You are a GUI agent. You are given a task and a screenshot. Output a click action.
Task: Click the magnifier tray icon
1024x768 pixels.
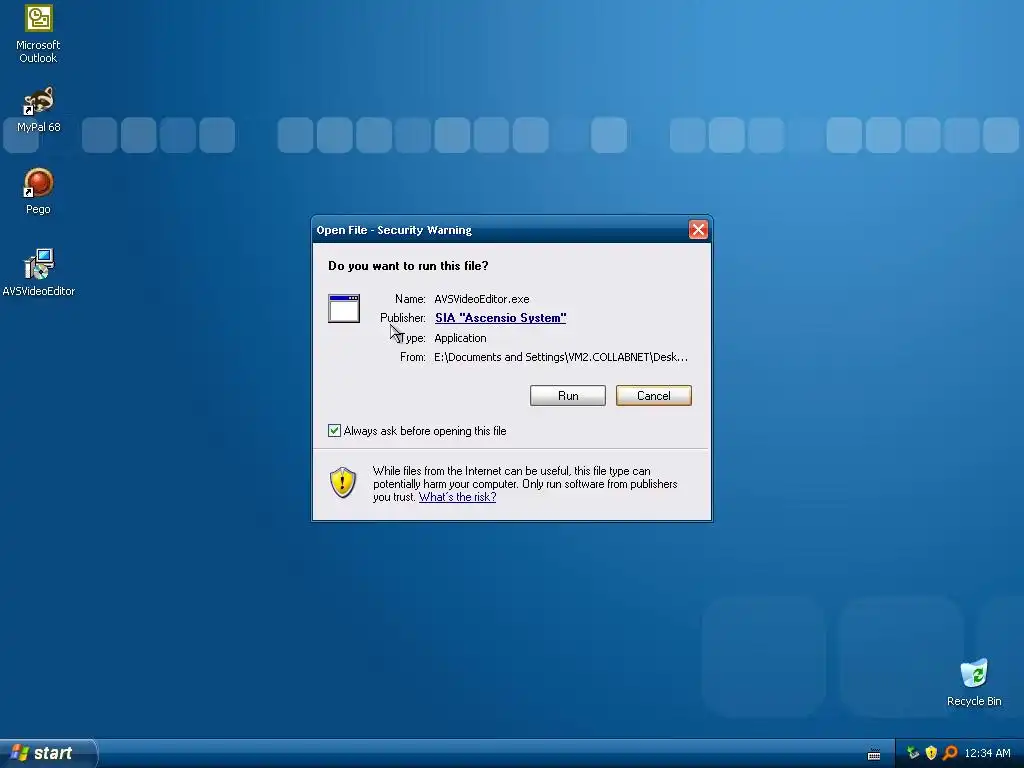[x=950, y=753]
